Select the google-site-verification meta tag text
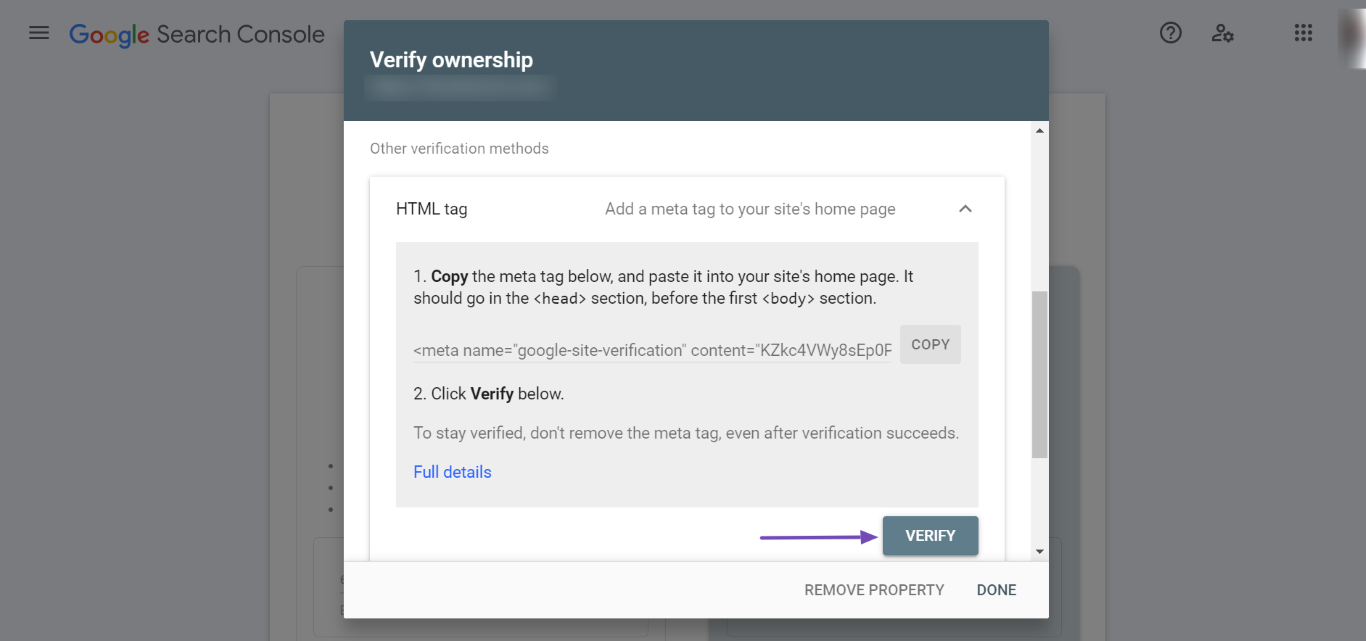 point(650,350)
